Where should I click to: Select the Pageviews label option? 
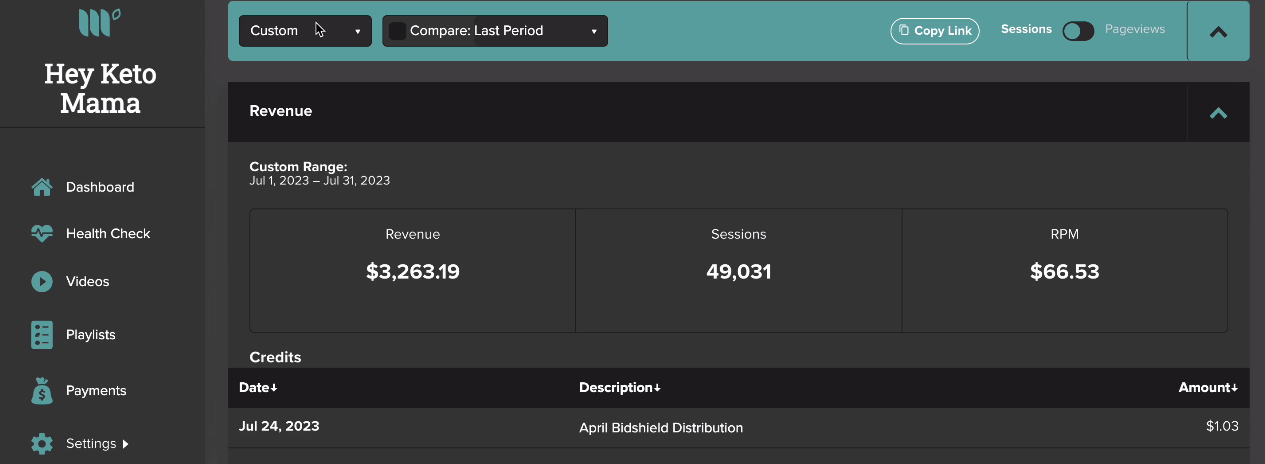pyautogui.click(x=1135, y=30)
